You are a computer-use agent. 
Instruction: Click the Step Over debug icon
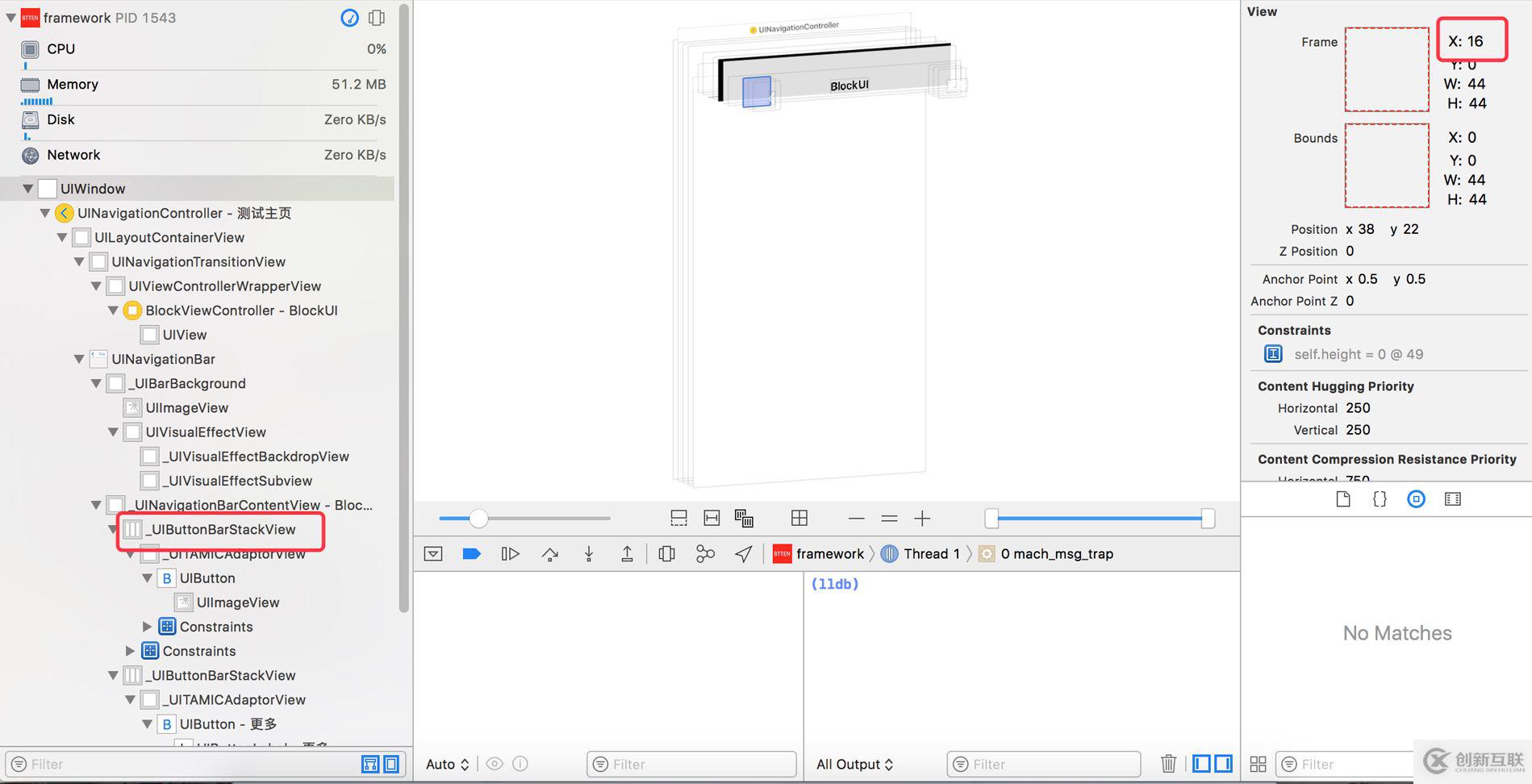[x=550, y=554]
